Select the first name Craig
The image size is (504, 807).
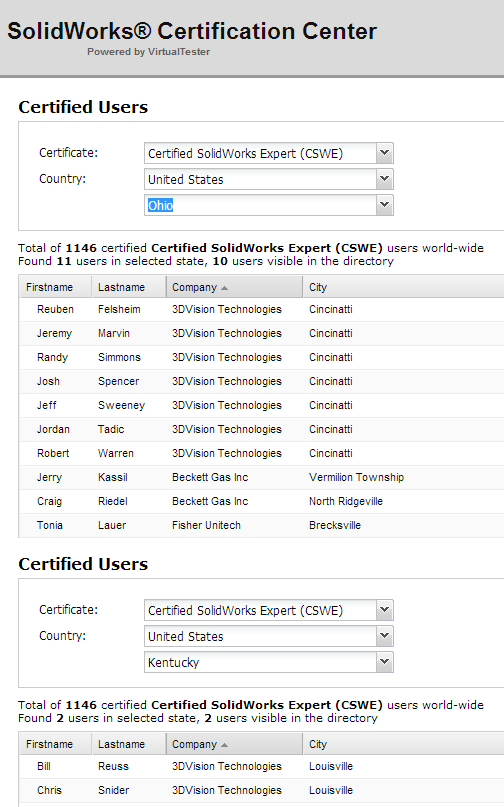pos(49,501)
